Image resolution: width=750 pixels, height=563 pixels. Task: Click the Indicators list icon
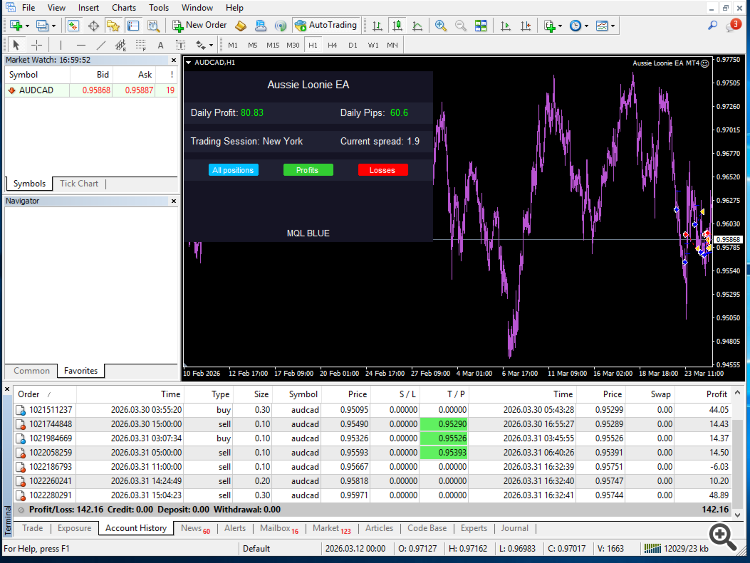point(550,25)
